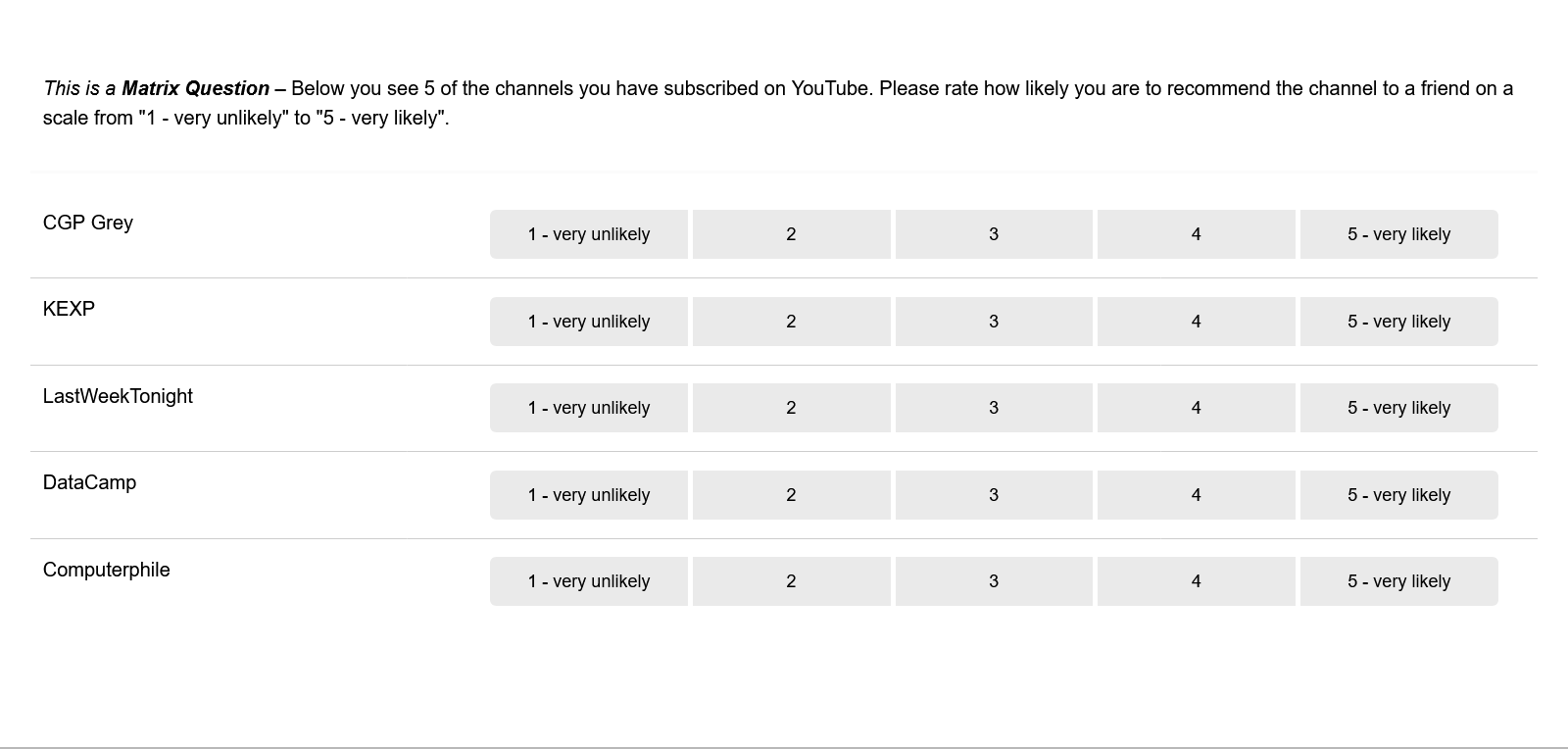The height and width of the screenshot is (749, 1568).
Task: Rate LastWeekTonight as 3
Action: click(x=994, y=407)
